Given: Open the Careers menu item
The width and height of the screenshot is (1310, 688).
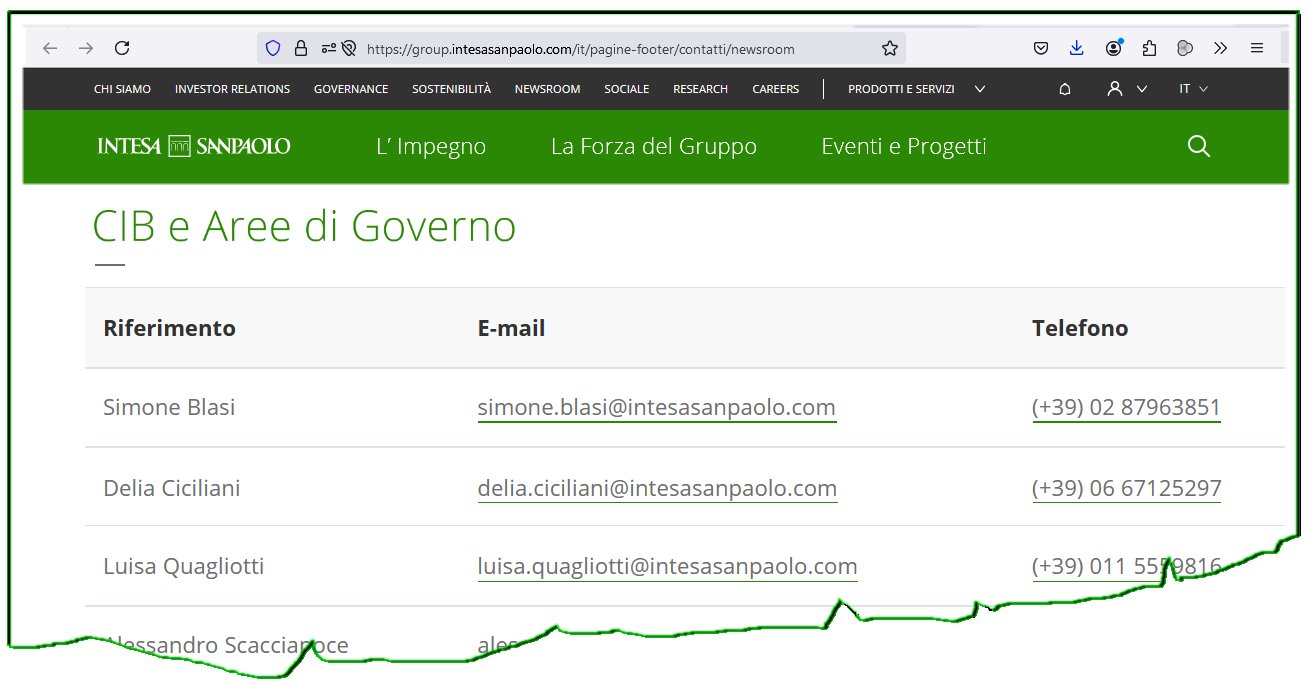Looking at the screenshot, I should tap(775, 89).
